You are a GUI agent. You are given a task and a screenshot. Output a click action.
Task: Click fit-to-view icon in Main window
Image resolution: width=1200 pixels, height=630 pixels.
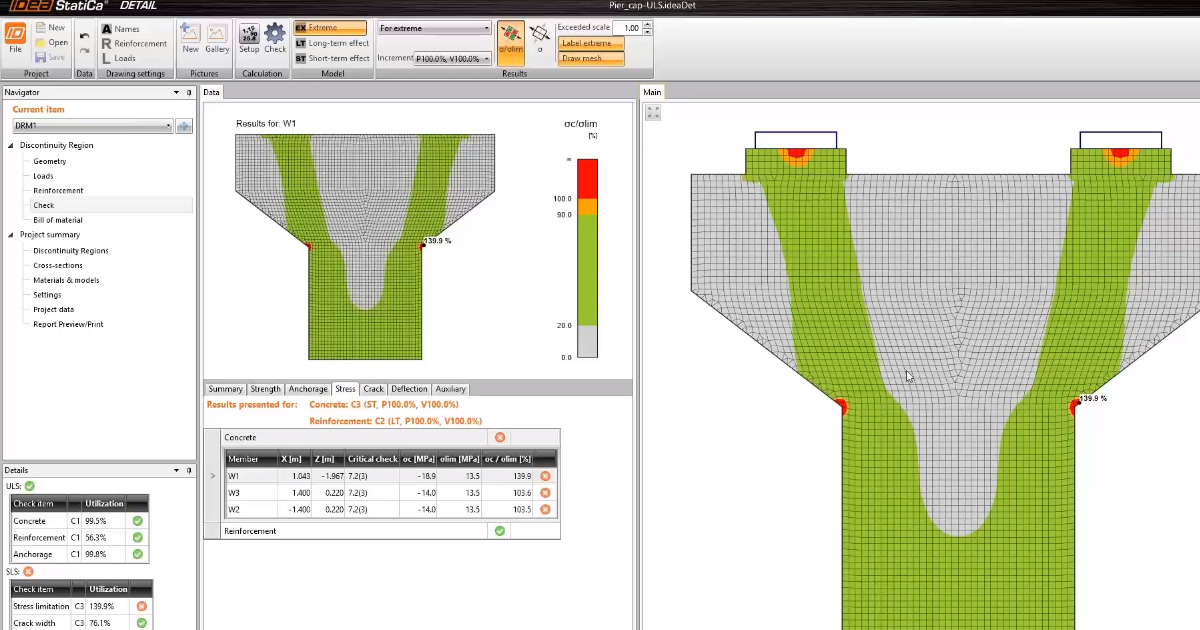(x=653, y=113)
